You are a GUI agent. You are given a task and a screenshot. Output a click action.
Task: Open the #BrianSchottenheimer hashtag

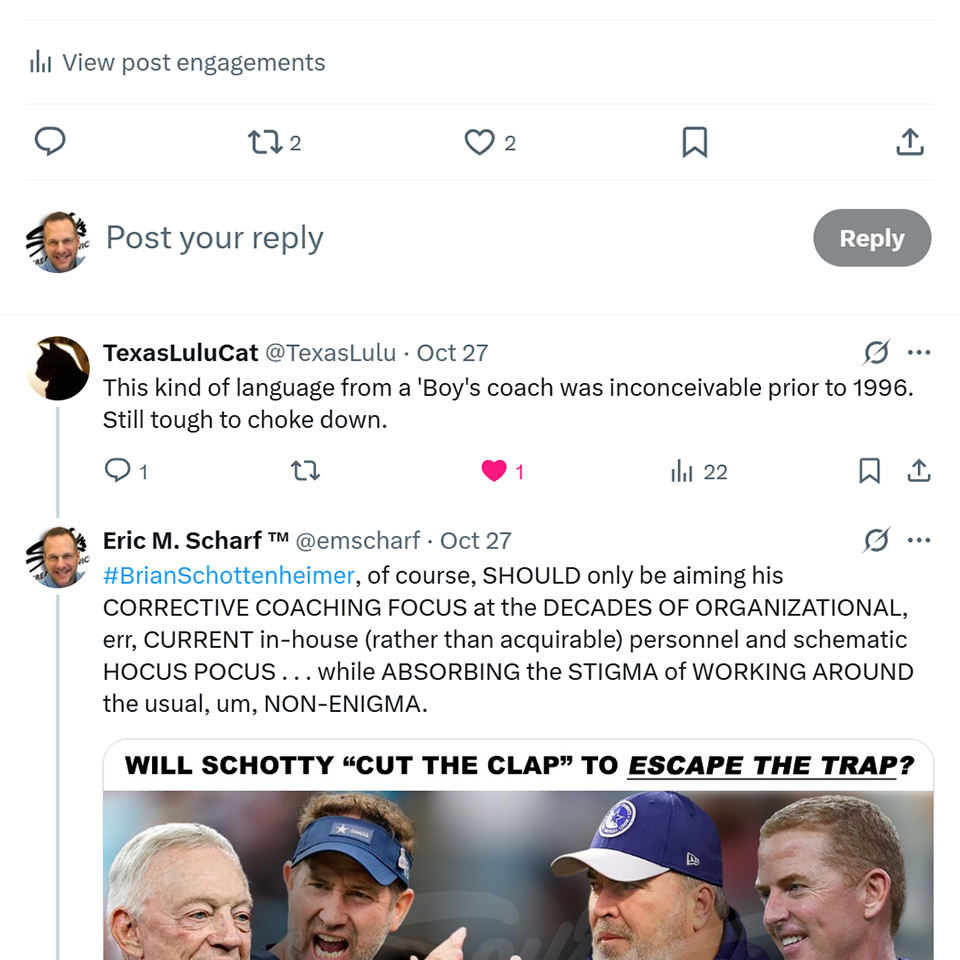[x=228, y=576]
